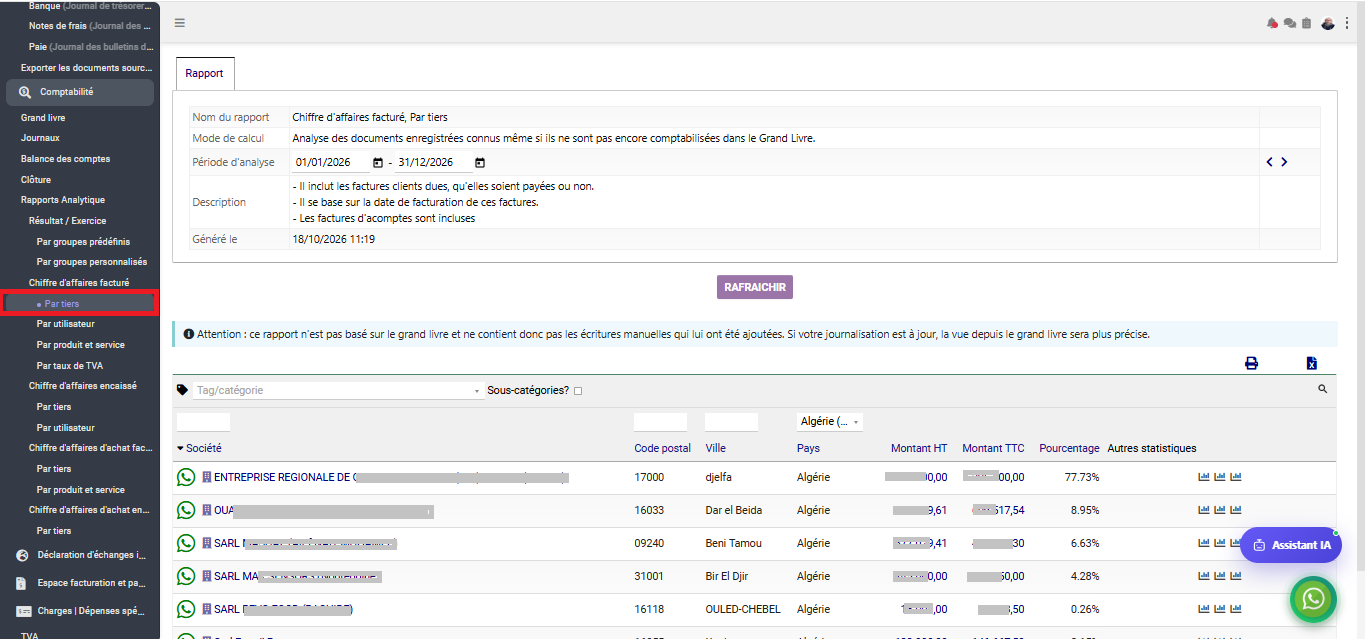This screenshot has width=1365, height=639.
Task: Go to next period arrow
Action: pyautogui.click(x=1284, y=162)
